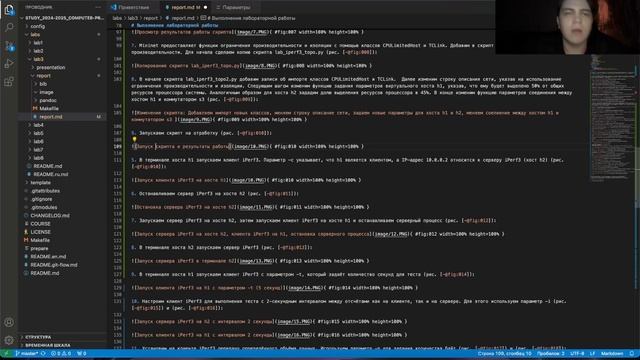Viewport: 640px width, 360px height.
Task: Click the explorer panel more actions ellipsis
Action: 98,7
